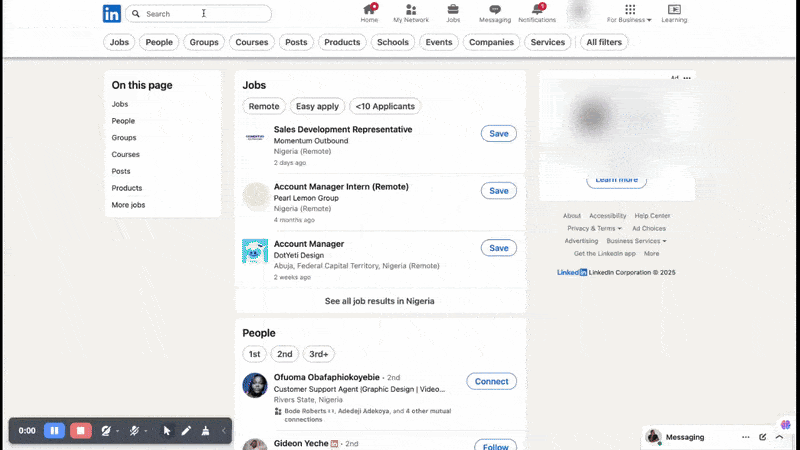
Task: Jump to Courses in On this page
Action: 126,155
